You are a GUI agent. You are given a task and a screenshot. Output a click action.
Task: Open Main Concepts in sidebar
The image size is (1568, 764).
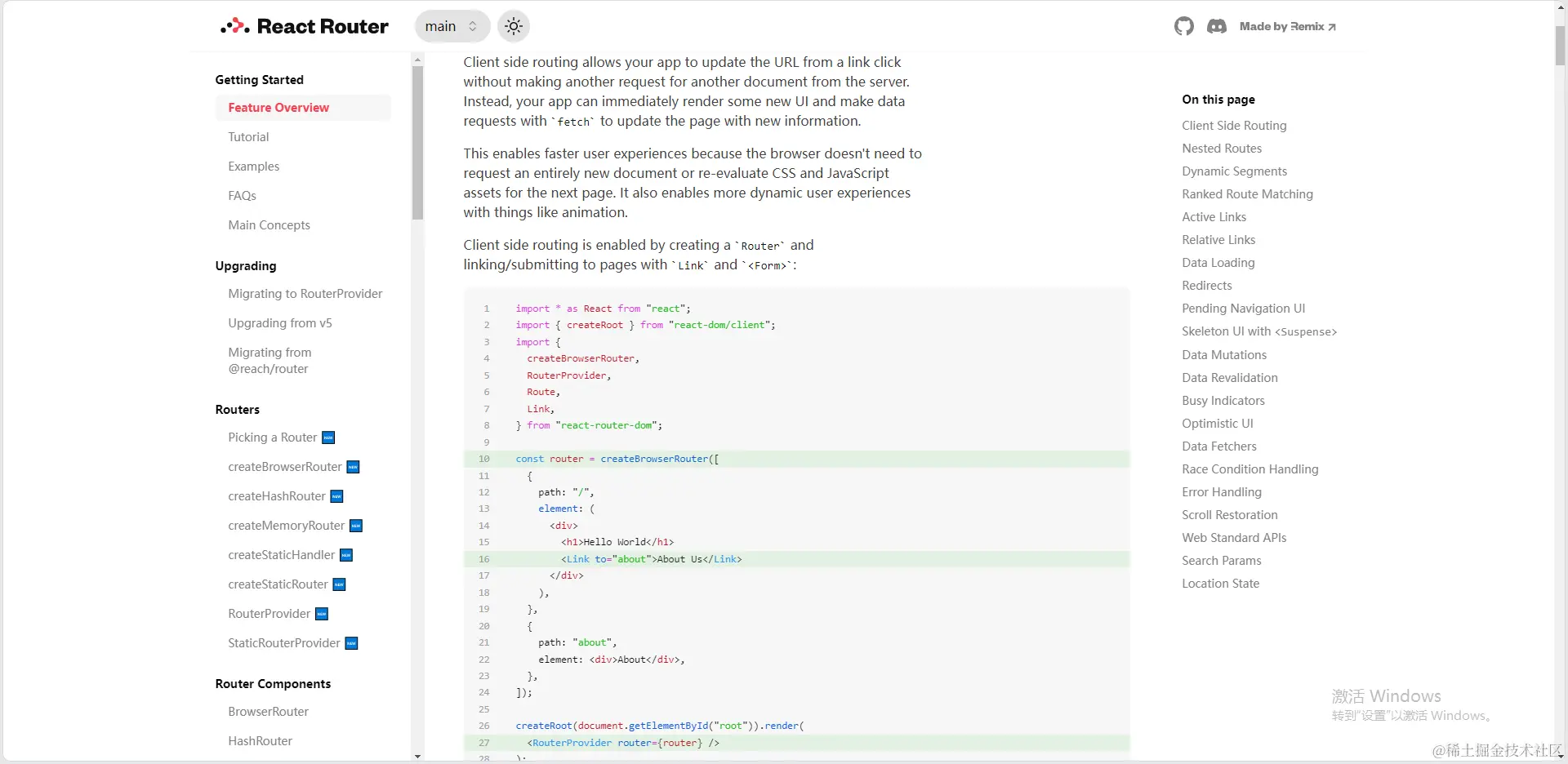pyautogui.click(x=269, y=225)
